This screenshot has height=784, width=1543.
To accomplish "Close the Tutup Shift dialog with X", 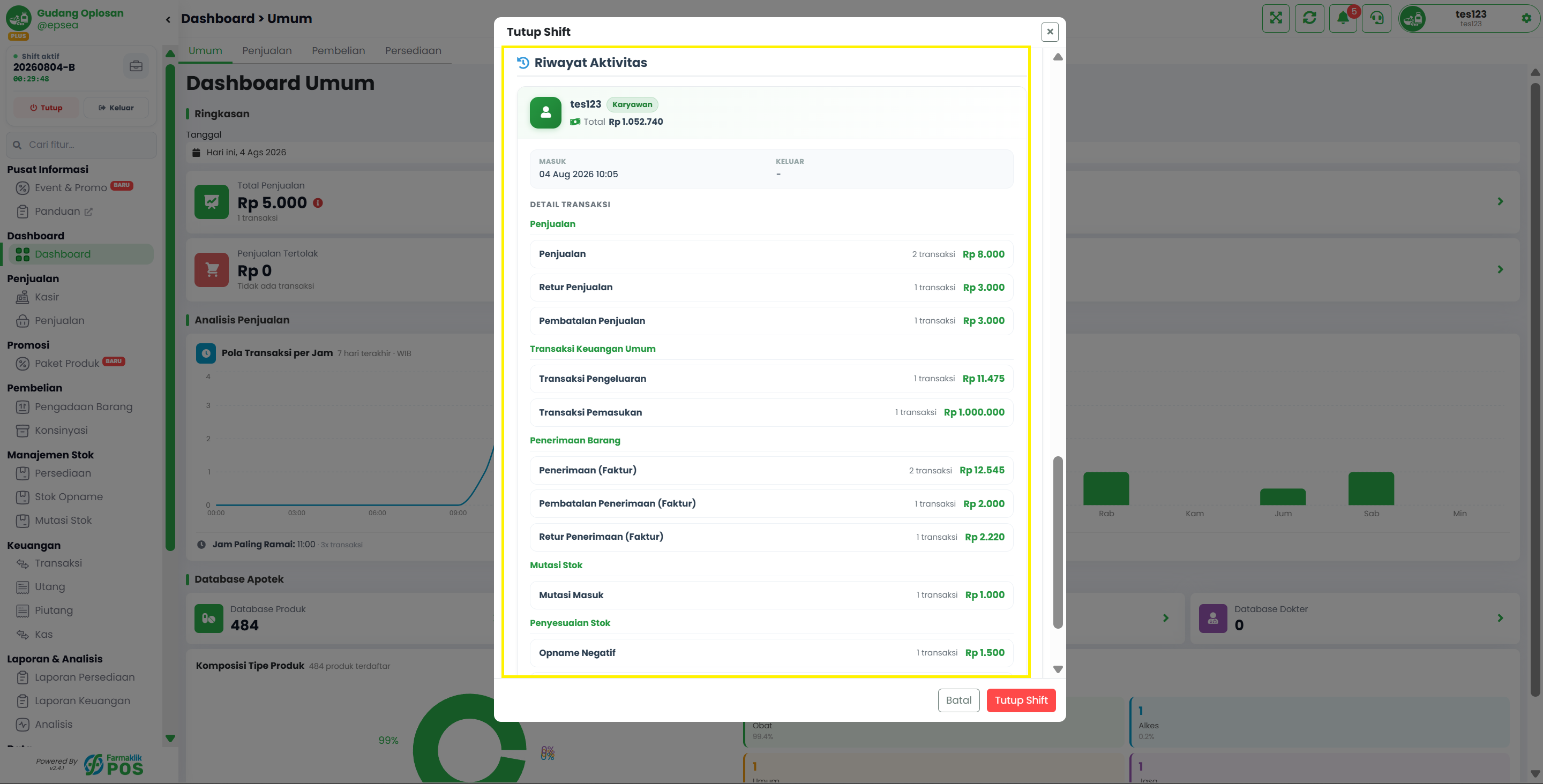I will coord(1050,32).
